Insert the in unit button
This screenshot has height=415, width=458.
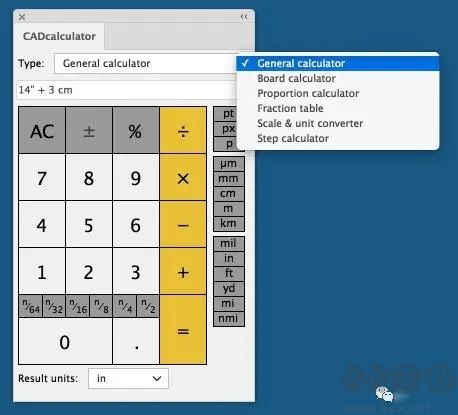point(229,259)
